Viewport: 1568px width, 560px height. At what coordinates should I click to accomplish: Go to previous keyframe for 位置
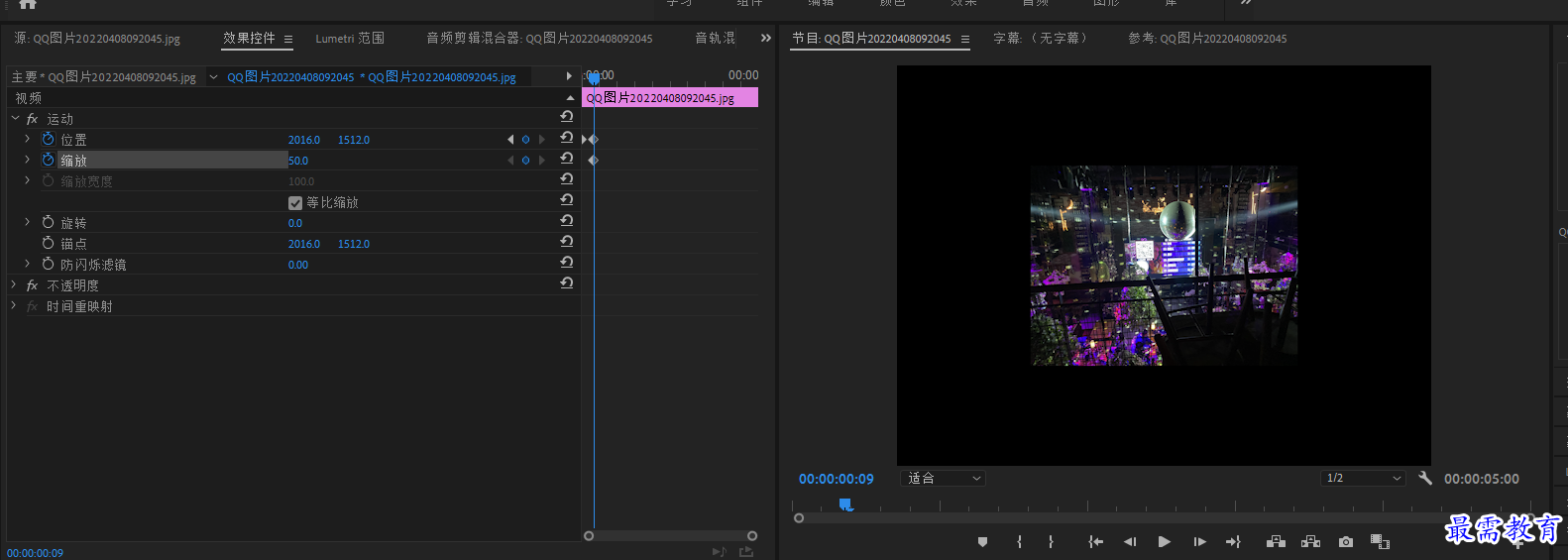click(510, 140)
